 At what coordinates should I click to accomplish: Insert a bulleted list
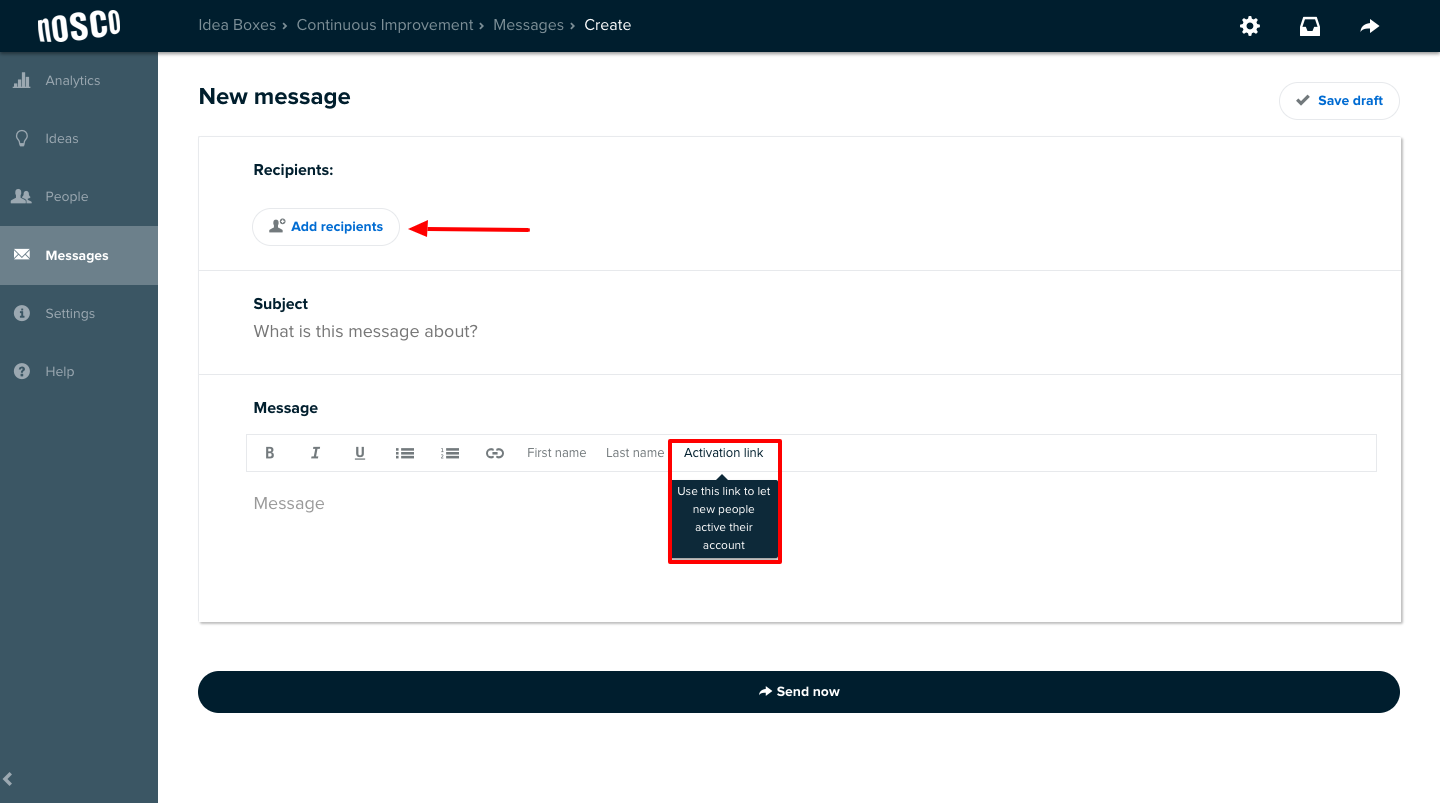pos(405,453)
